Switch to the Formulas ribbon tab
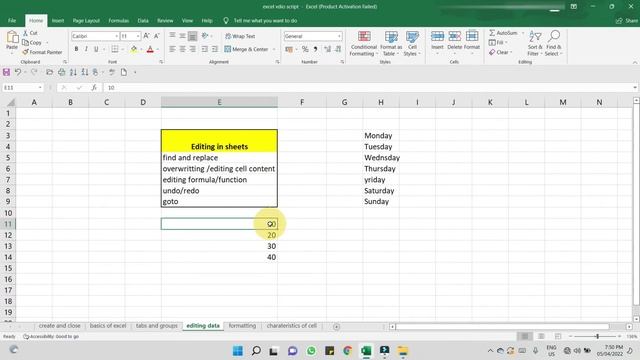 (118, 20)
